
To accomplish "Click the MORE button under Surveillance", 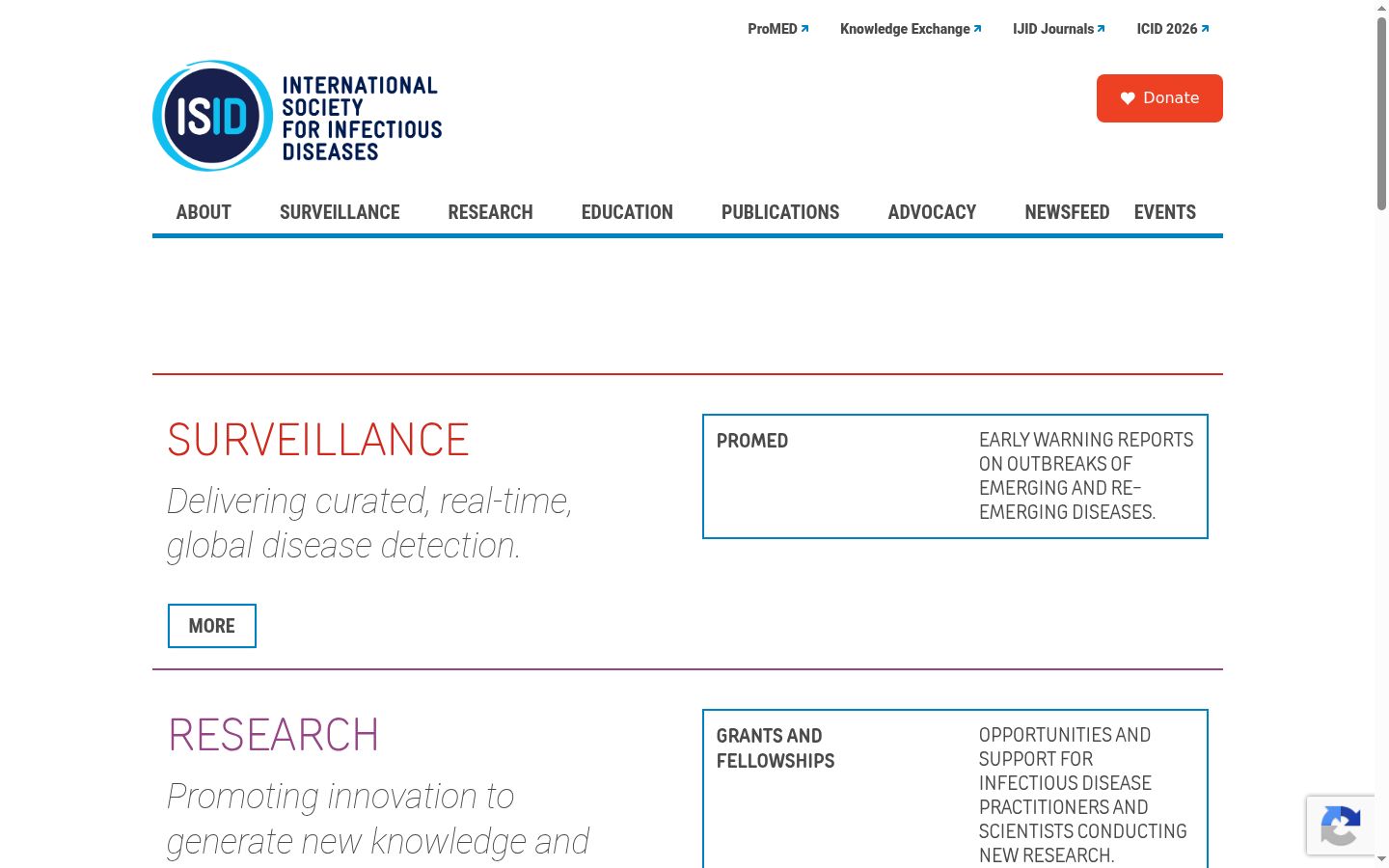I will 212,626.
